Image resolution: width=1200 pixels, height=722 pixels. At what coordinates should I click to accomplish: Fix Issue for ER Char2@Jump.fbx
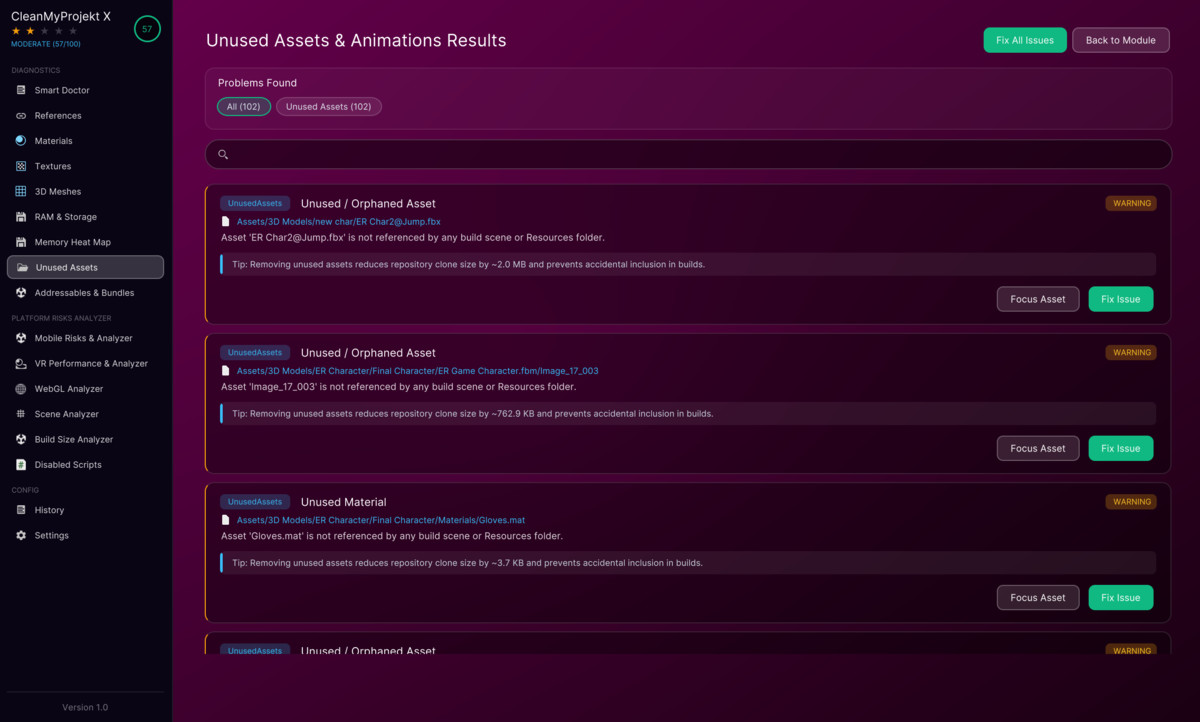[x=1121, y=299]
